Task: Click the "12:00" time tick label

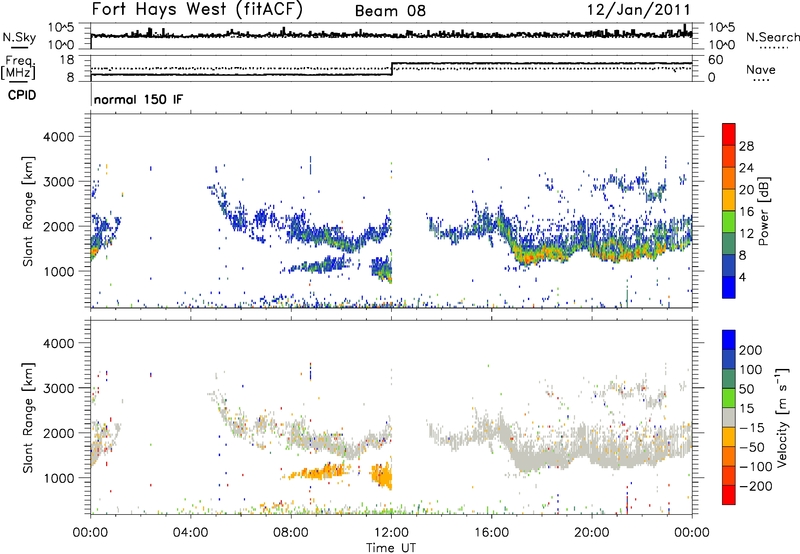Action: tap(391, 533)
